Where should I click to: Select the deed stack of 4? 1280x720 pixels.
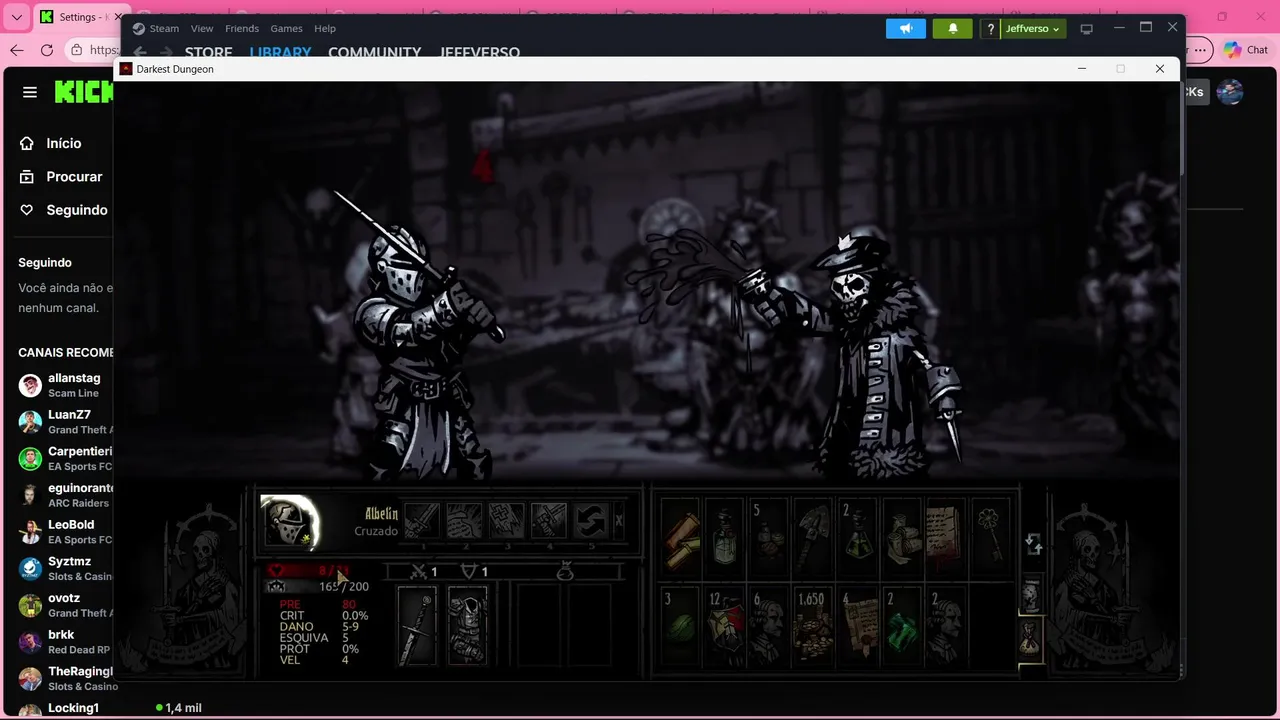click(858, 626)
